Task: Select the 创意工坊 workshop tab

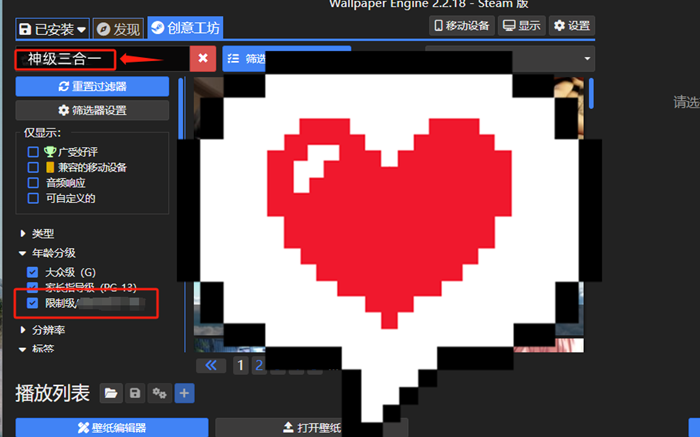Action: [x=184, y=28]
